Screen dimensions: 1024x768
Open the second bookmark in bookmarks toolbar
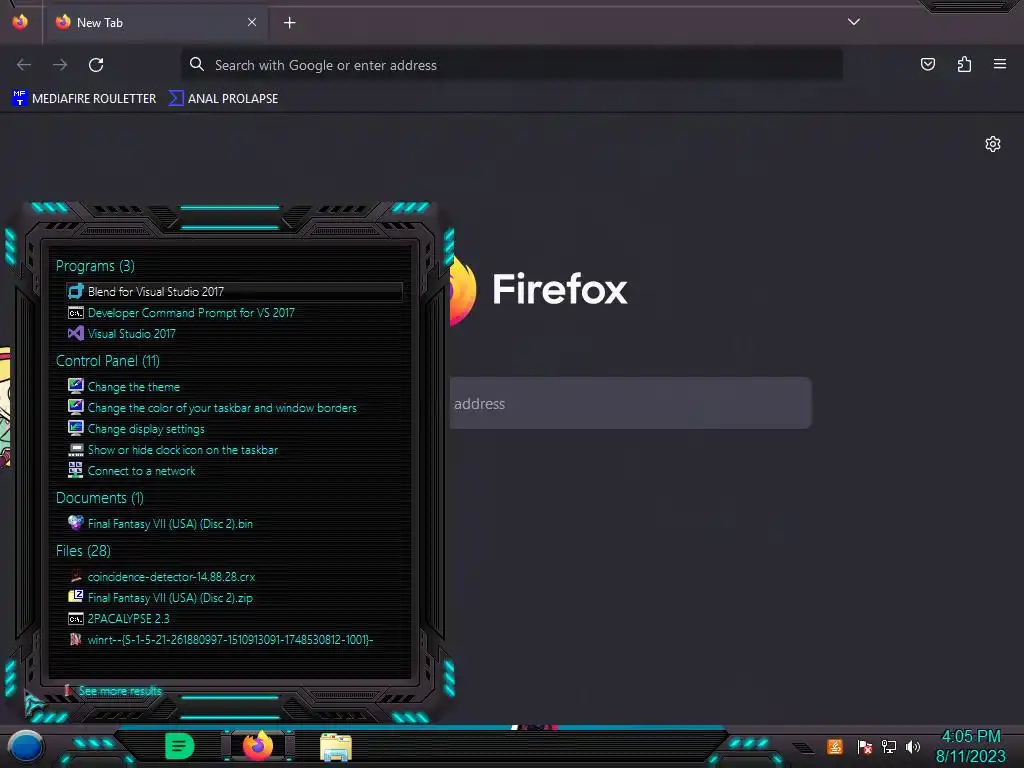tap(223, 99)
